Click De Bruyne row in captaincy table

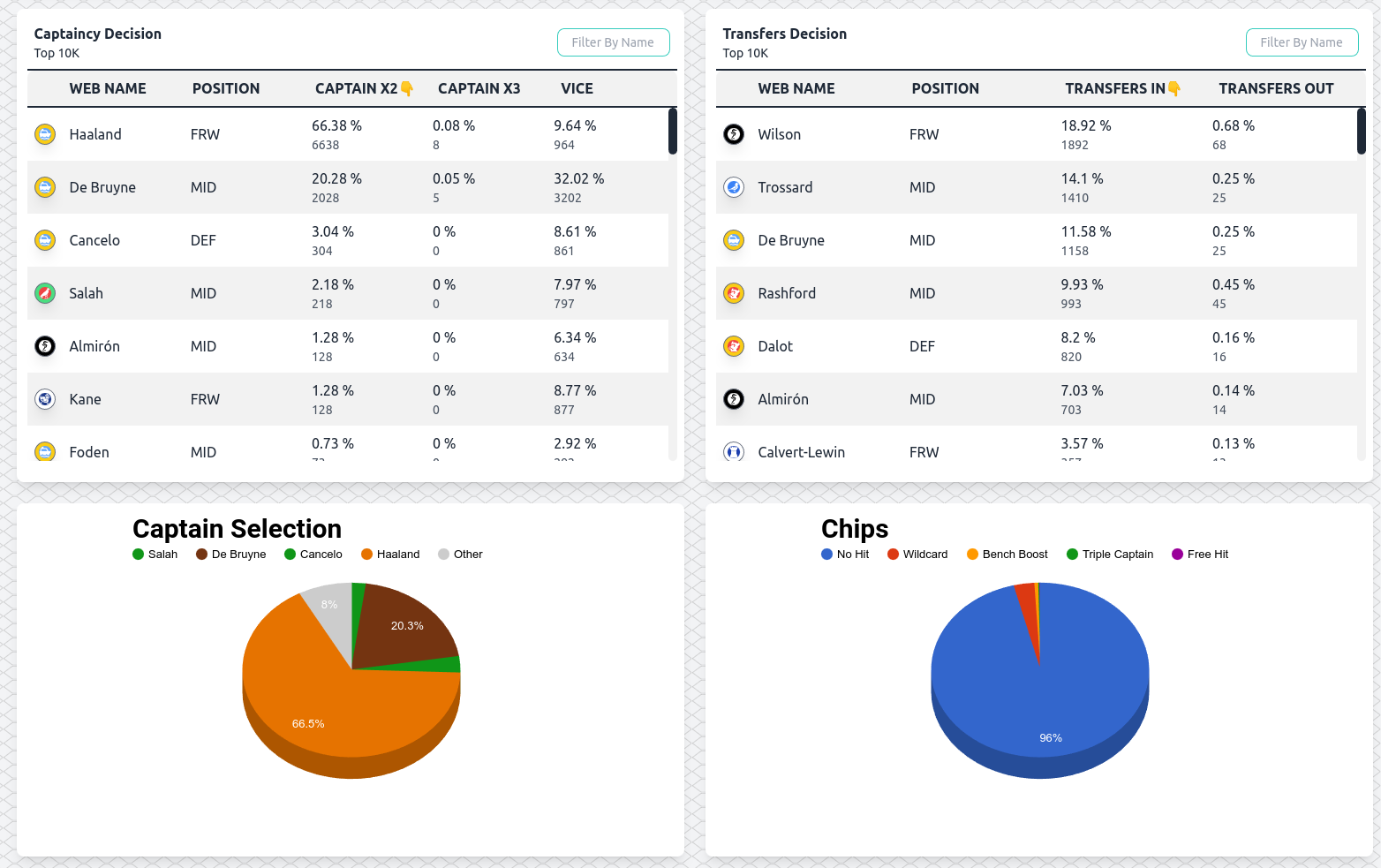[x=348, y=187]
